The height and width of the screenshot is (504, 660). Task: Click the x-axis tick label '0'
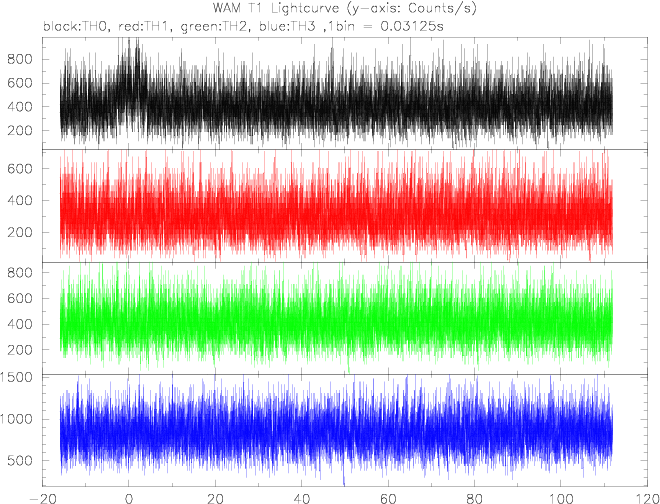click(128, 498)
